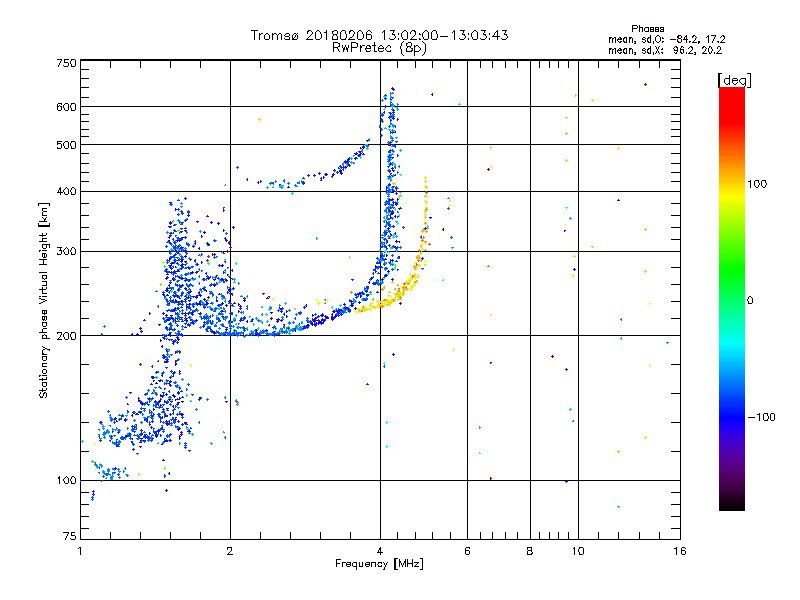The height and width of the screenshot is (600, 800).
Task: Click the '600' height axis tick label
Action: click(x=67, y=107)
